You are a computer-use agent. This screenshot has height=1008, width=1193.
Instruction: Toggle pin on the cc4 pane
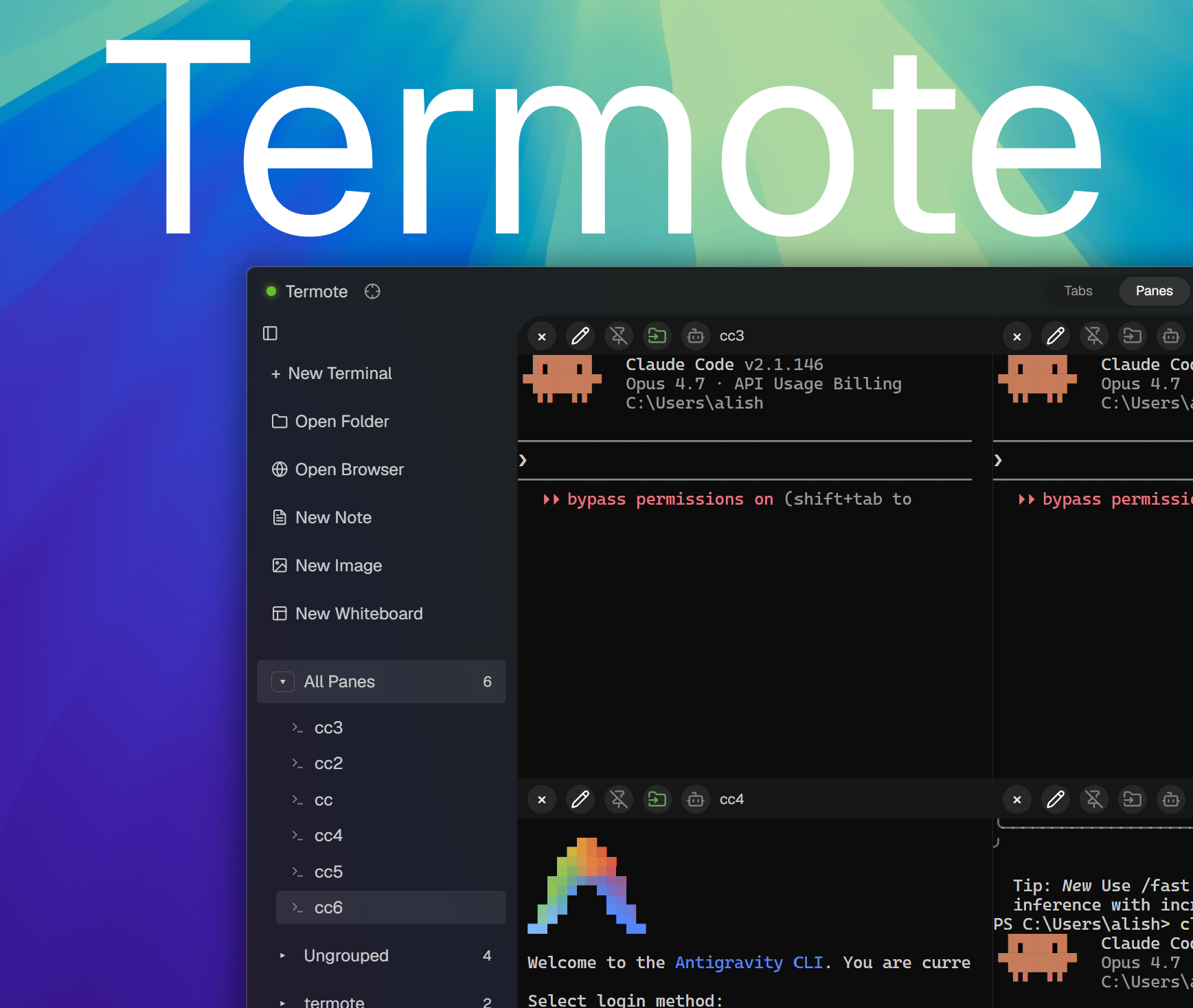coord(619,799)
